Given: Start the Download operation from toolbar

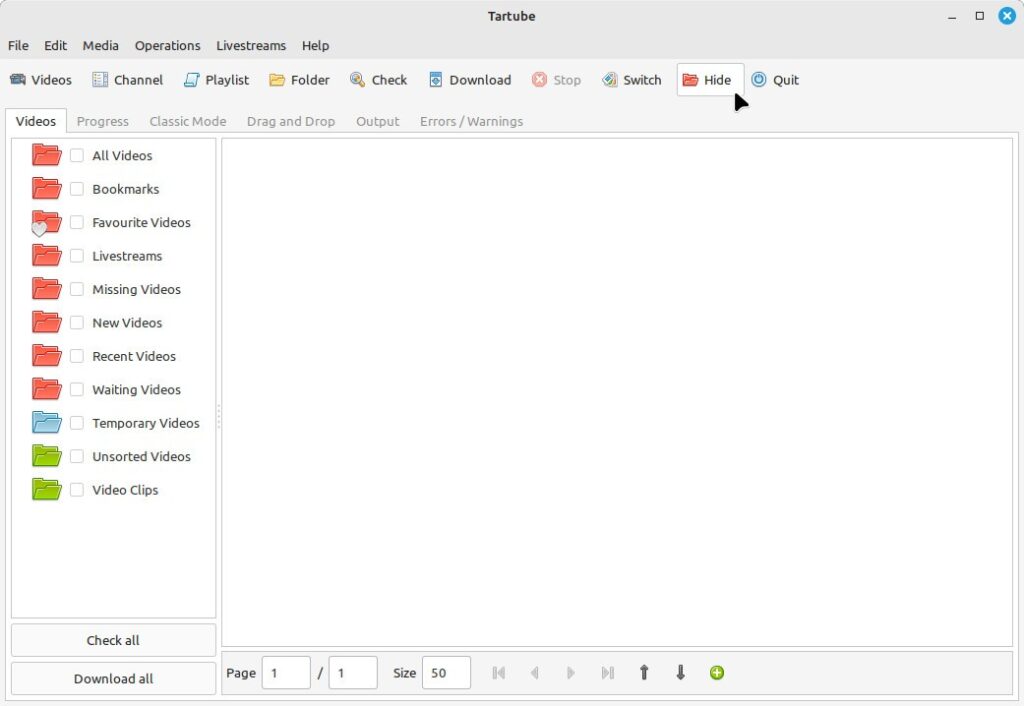Looking at the screenshot, I should coord(470,80).
